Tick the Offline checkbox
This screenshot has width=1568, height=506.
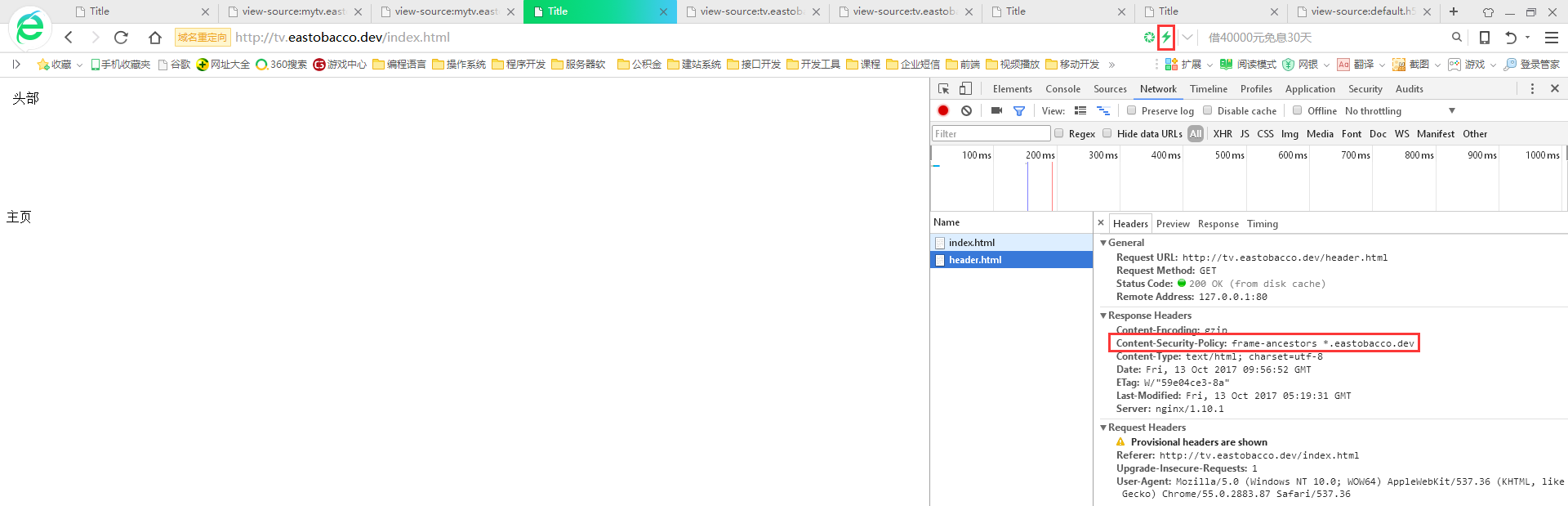pyautogui.click(x=1297, y=110)
